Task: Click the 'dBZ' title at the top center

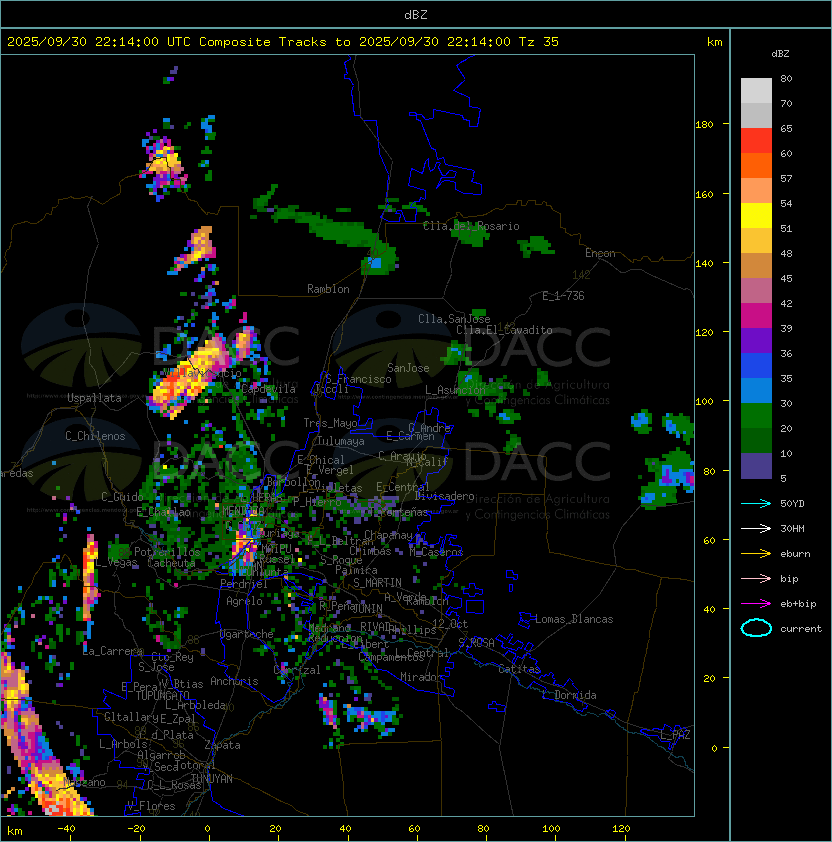Action: click(x=416, y=14)
